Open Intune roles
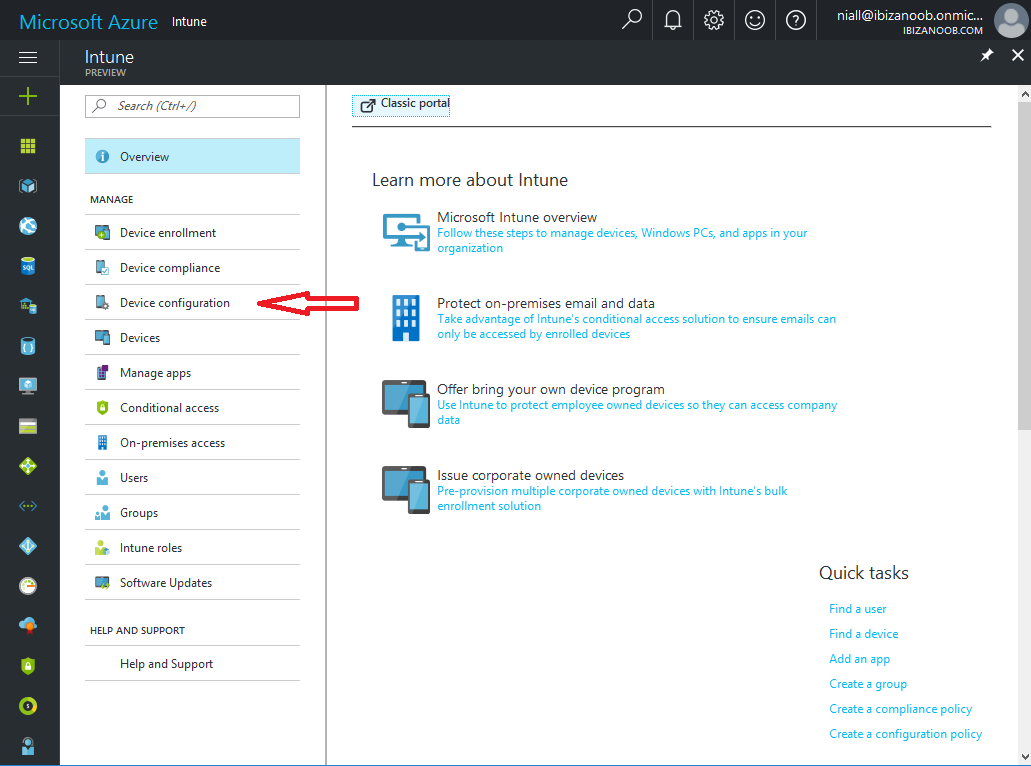 pyautogui.click(x=192, y=548)
